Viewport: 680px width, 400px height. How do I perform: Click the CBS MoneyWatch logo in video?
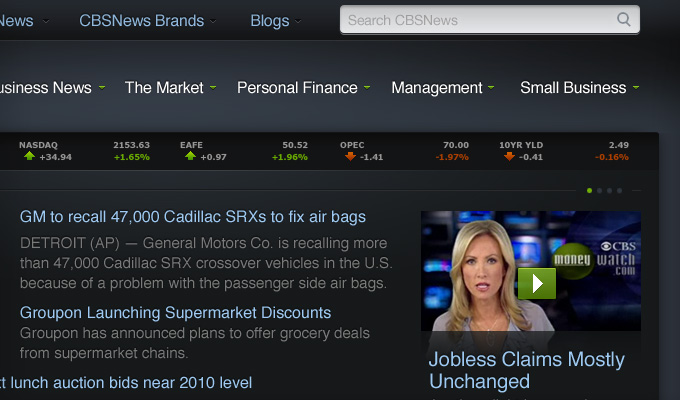[595, 259]
